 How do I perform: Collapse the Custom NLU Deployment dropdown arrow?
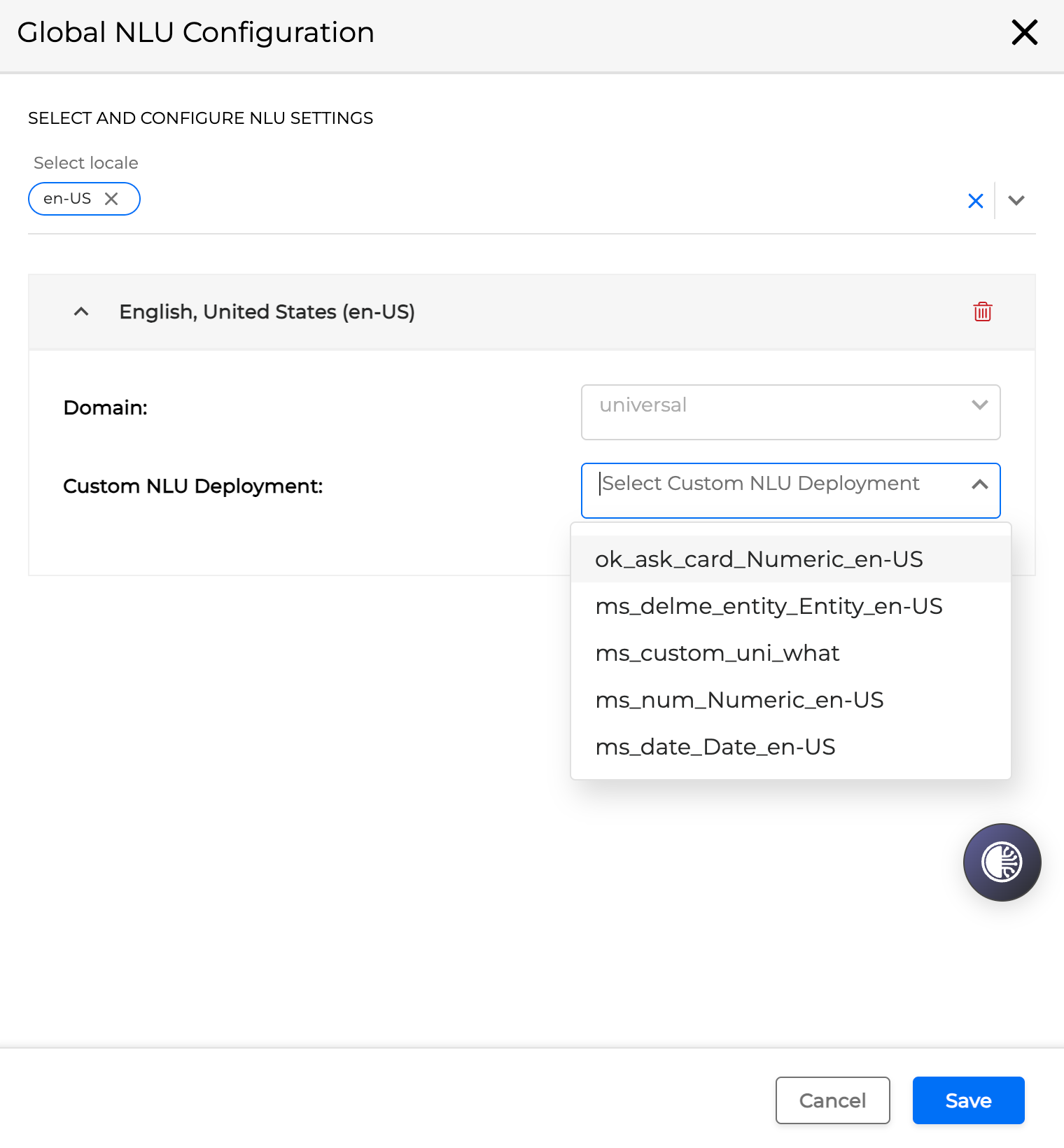(x=980, y=484)
